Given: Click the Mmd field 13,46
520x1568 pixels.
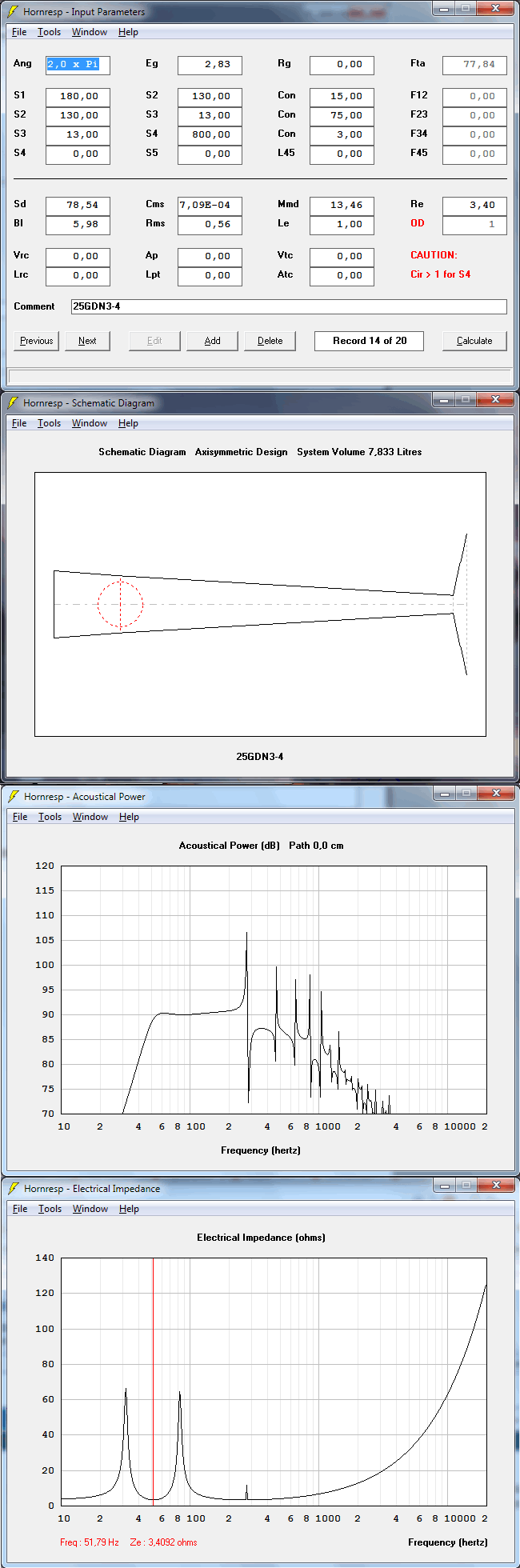Looking at the screenshot, I should coord(342,206).
